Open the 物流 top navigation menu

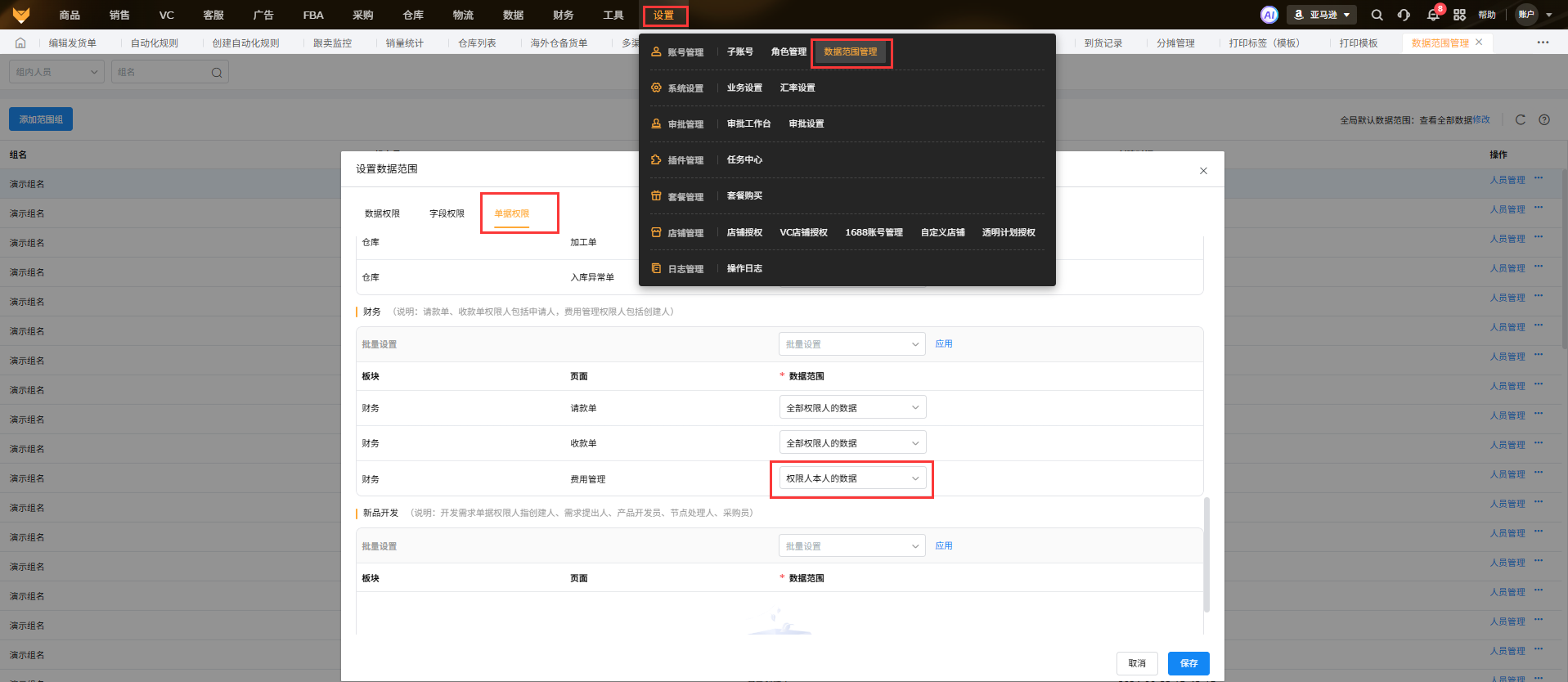point(463,15)
